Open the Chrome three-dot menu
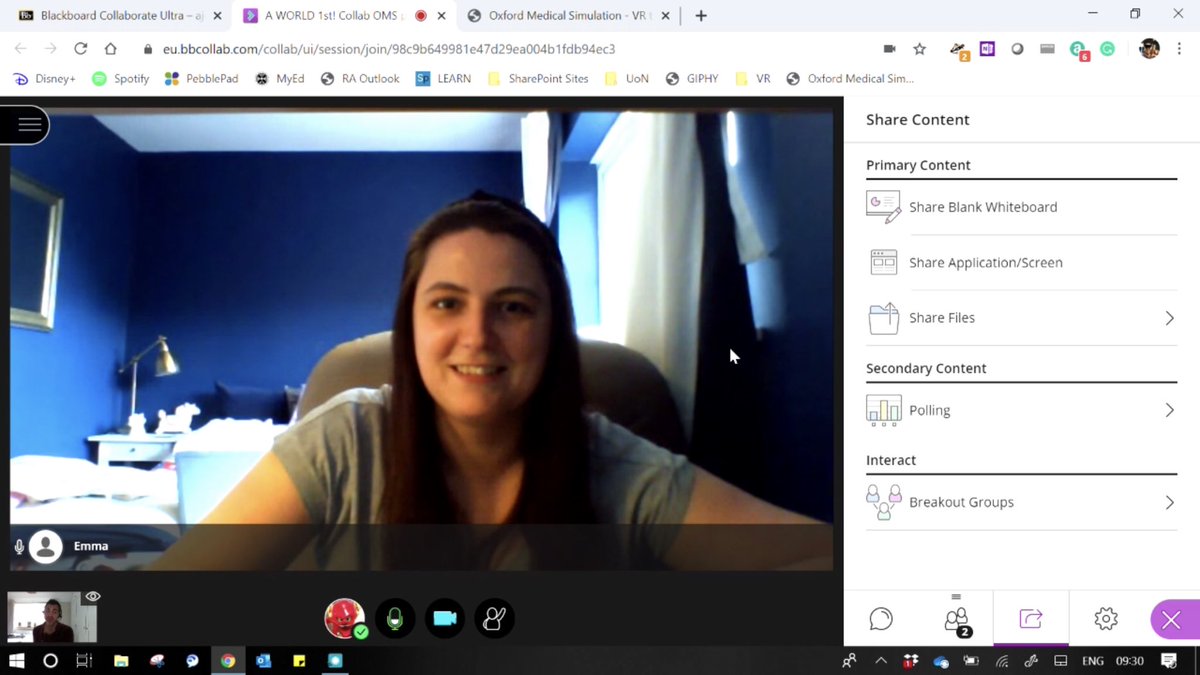The image size is (1200, 675). tap(1178, 49)
